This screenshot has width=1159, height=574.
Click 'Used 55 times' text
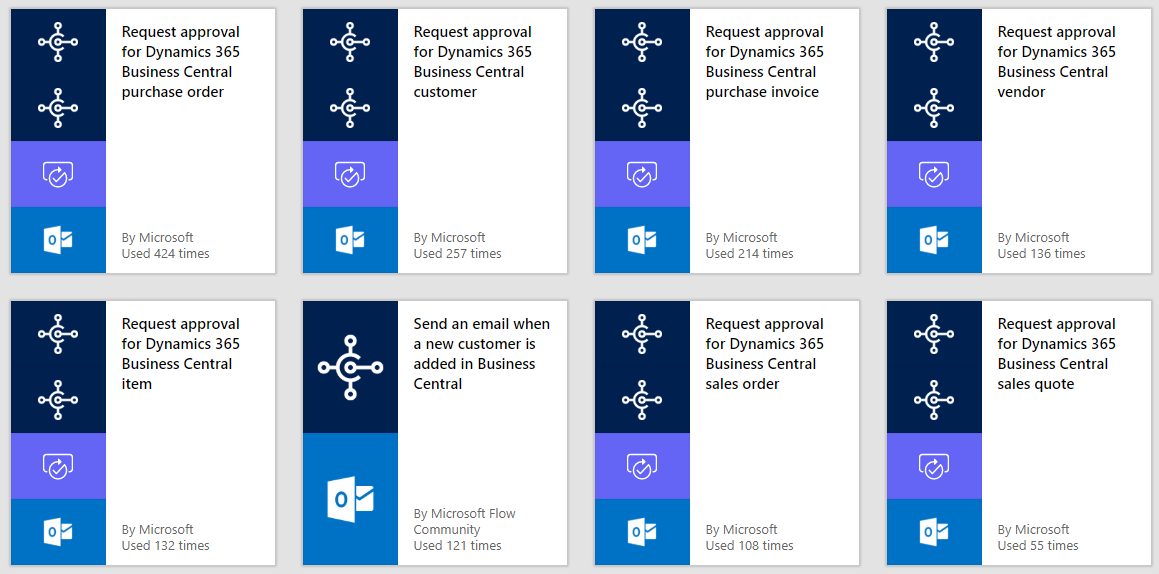(1038, 545)
